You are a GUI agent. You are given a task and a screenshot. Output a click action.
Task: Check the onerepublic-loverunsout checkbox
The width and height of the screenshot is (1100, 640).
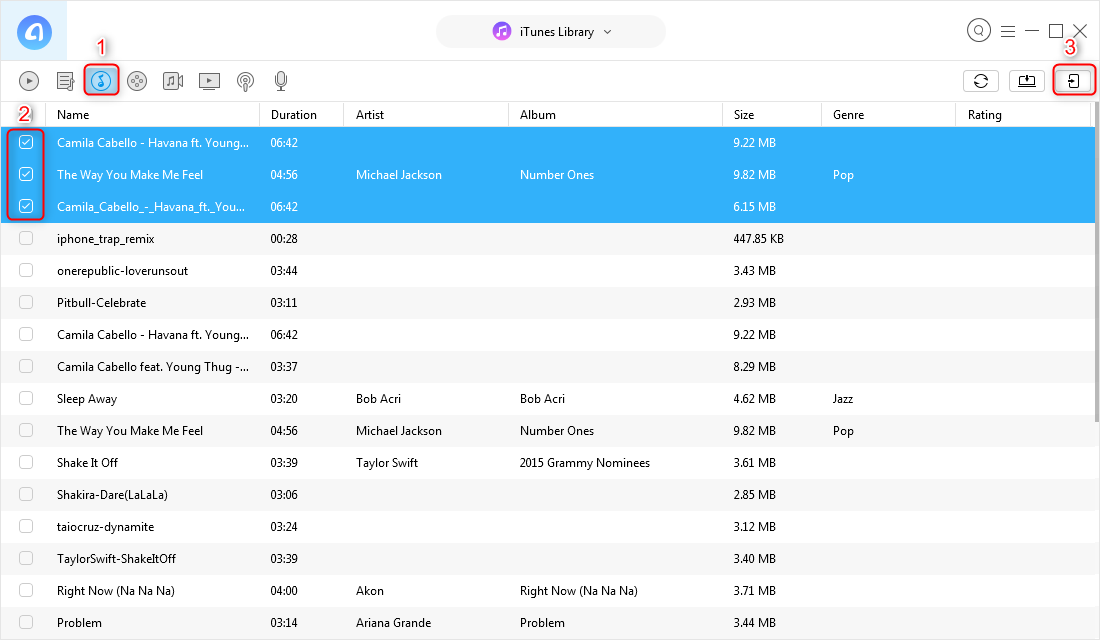tap(26, 270)
